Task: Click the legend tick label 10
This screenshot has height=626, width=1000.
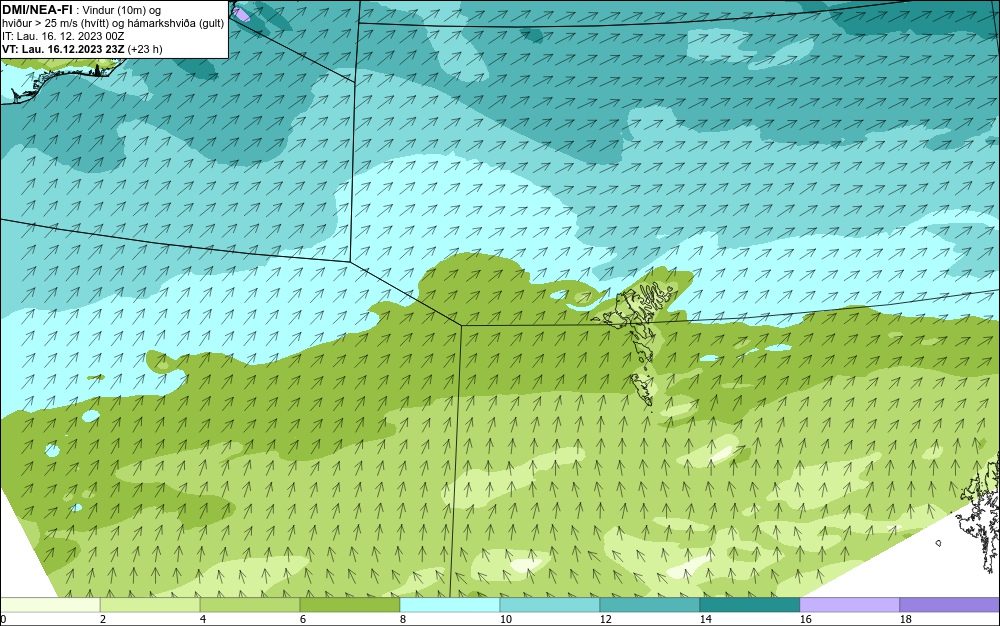Action: click(505, 619)
